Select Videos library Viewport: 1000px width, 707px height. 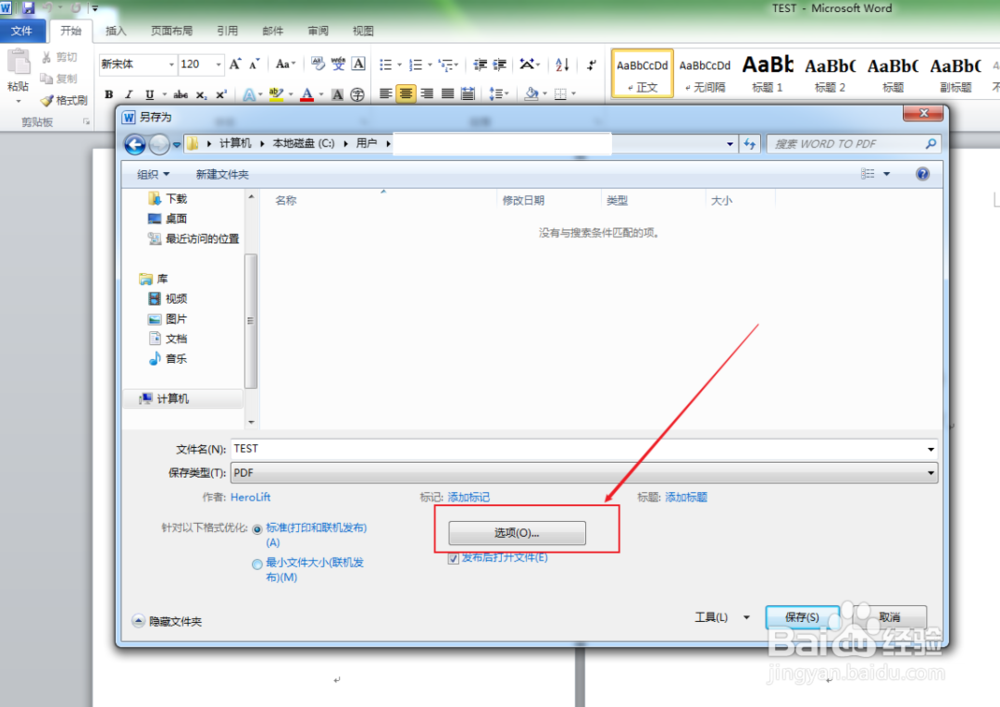tap(168, 298)
